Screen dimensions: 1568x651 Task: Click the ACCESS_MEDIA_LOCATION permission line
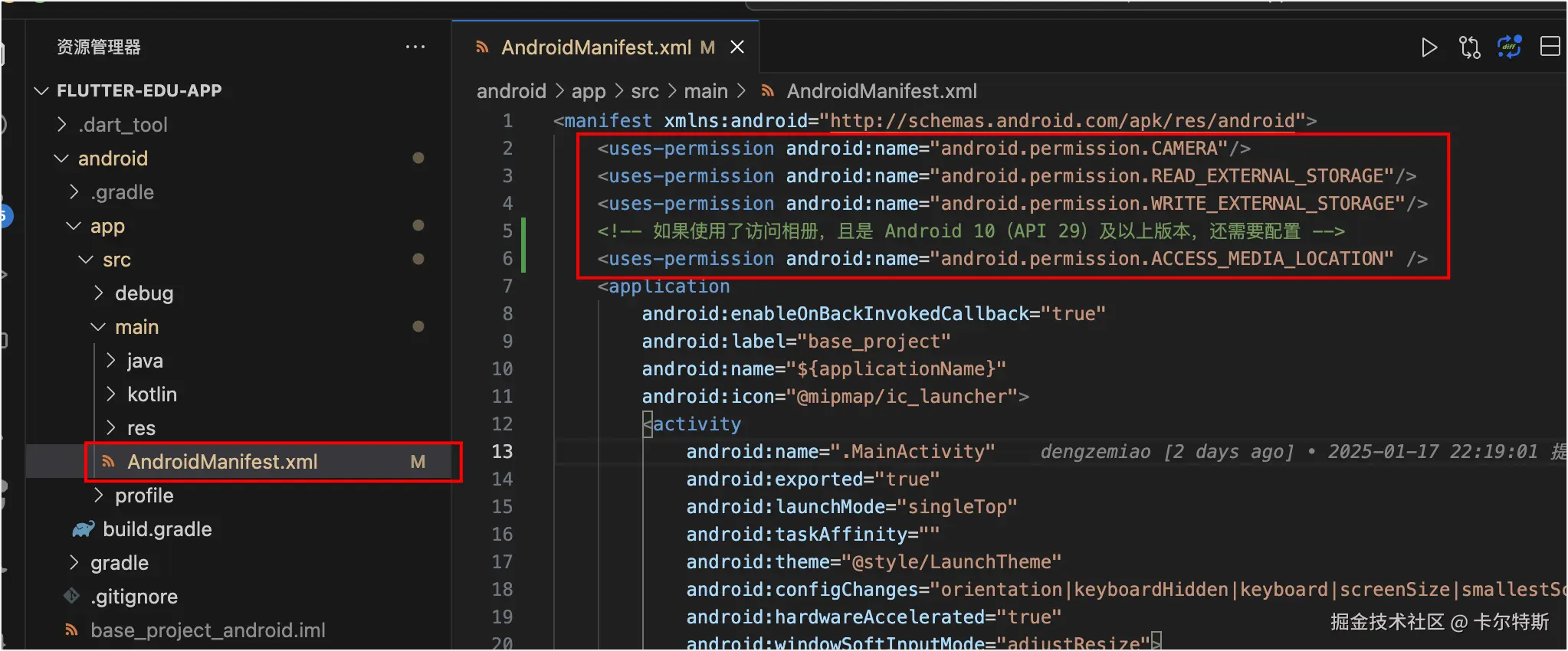(1012, 259)
